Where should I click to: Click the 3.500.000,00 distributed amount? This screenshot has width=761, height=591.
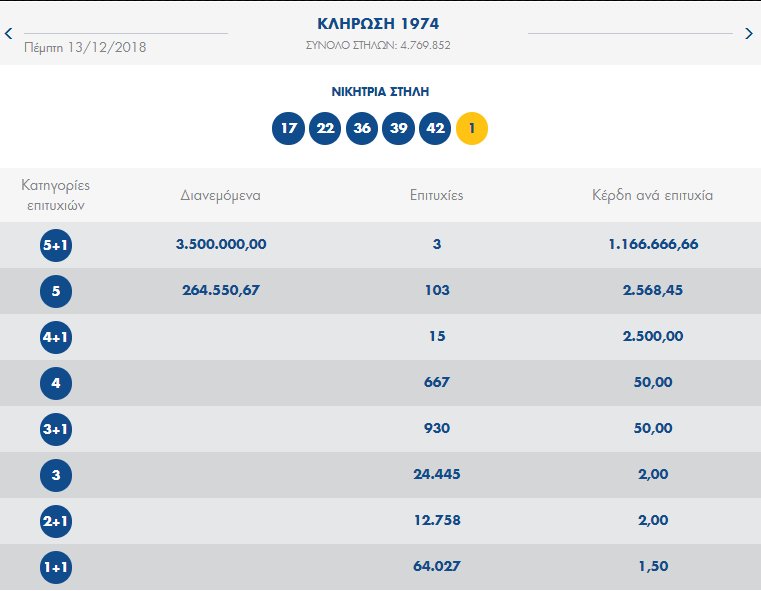click(x=220, y=244)
